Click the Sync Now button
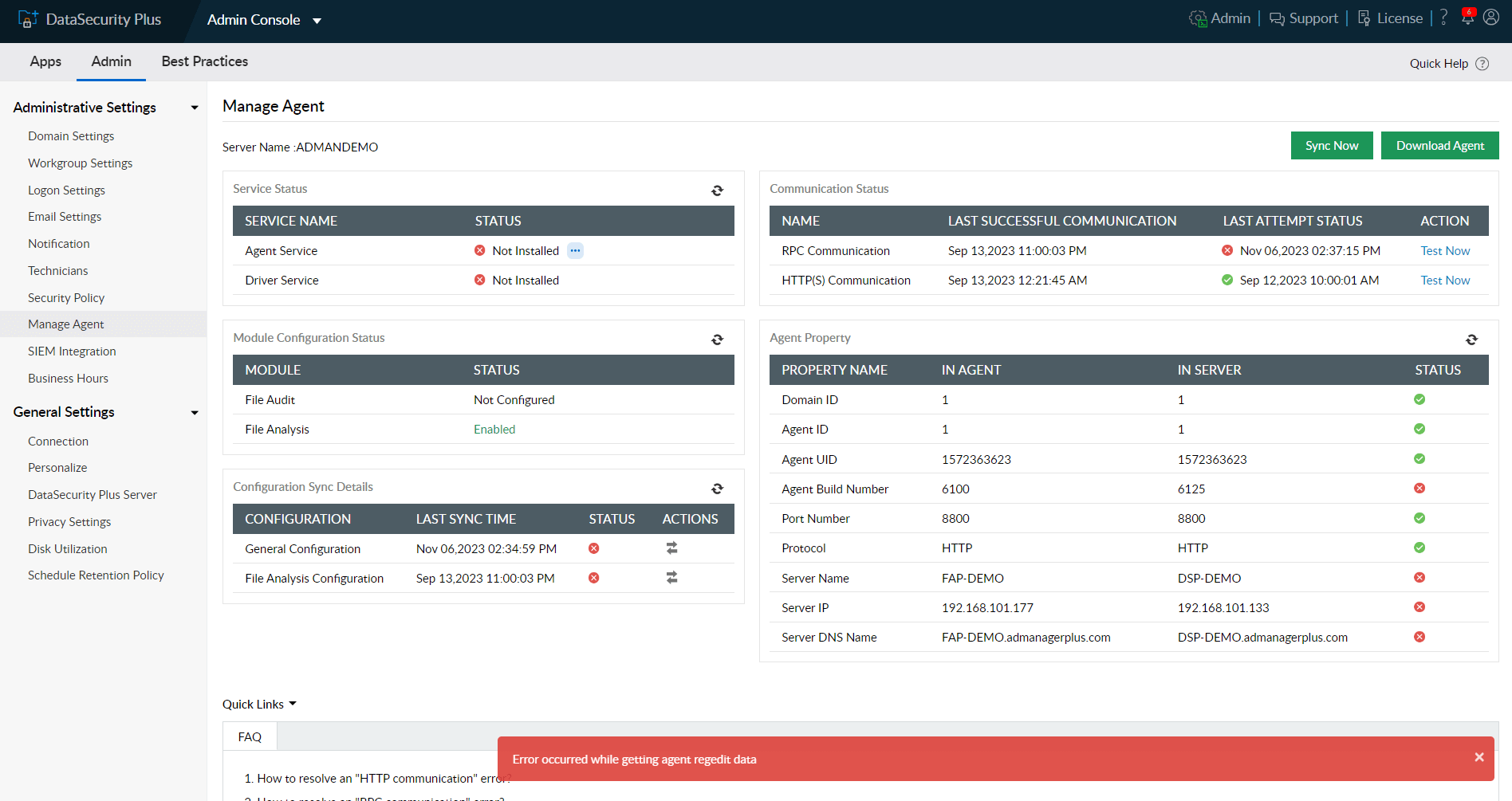The image size is (1512, 801). tap(1331, 146)
